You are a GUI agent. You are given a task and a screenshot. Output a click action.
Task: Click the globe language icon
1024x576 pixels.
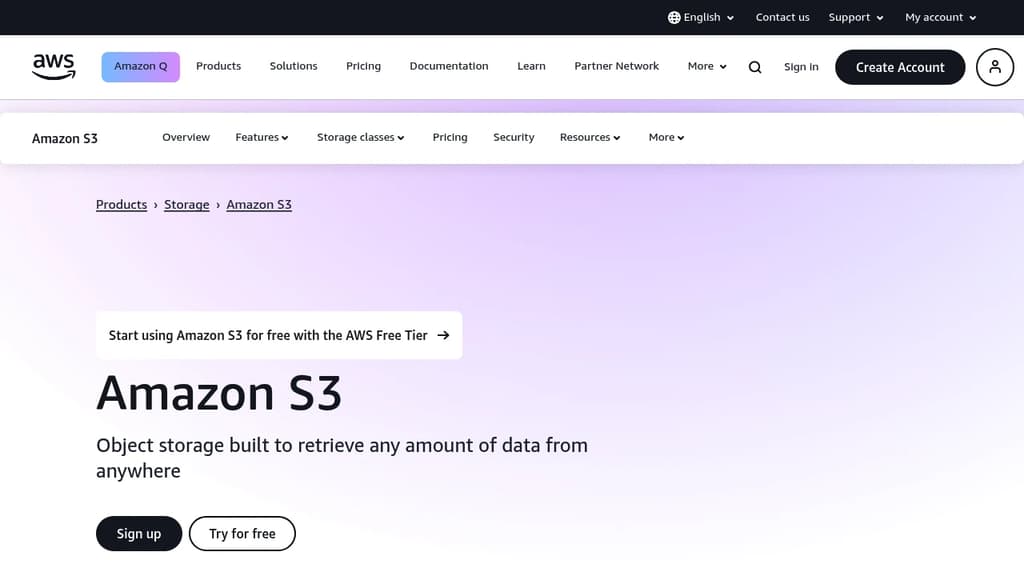[x=674, y=18]
